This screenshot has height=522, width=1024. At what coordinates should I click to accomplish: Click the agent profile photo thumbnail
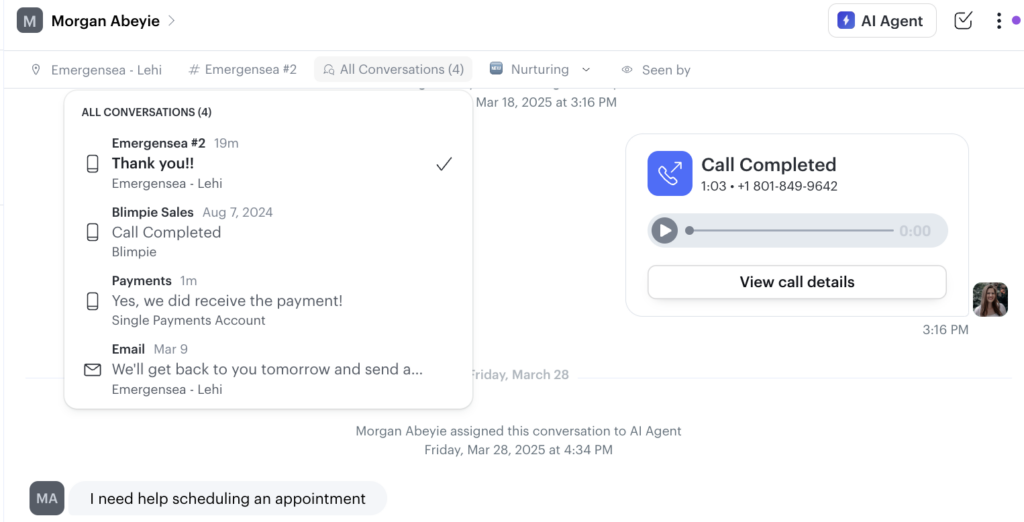coord(990,299)
